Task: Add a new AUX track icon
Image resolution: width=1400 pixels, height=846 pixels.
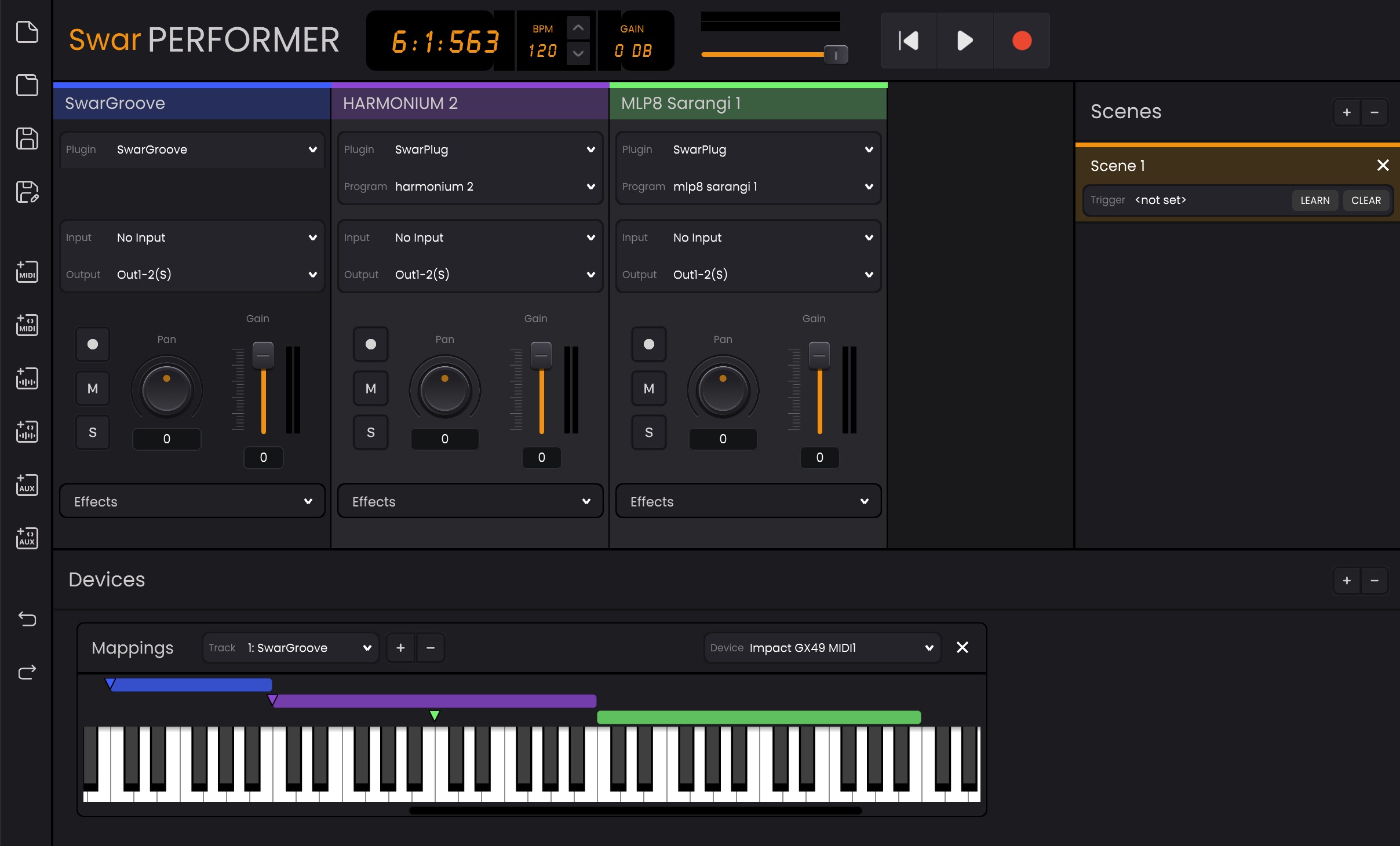Action: (x=27, y=485)
